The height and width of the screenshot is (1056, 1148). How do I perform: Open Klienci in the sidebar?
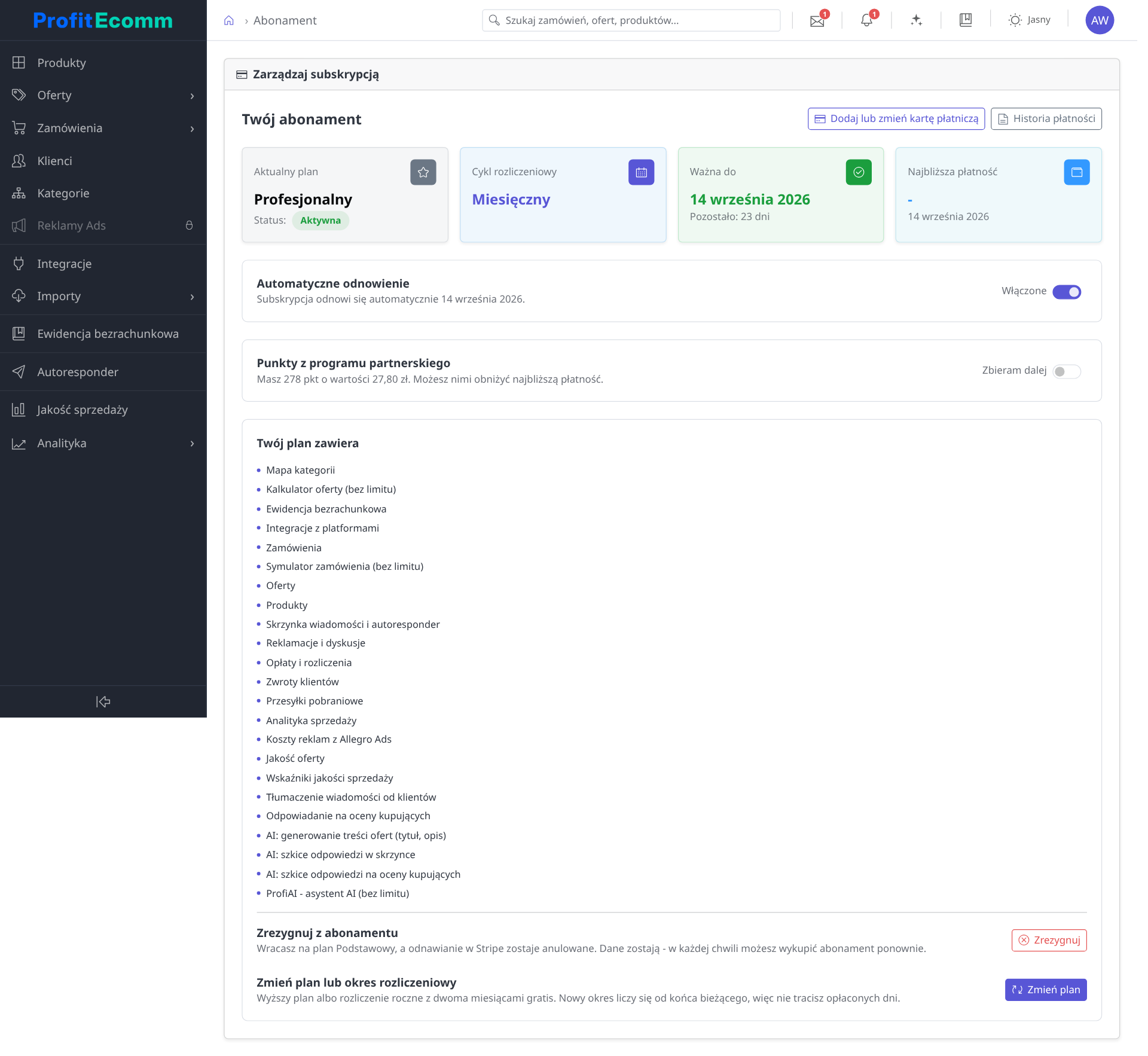coord(103,161)
